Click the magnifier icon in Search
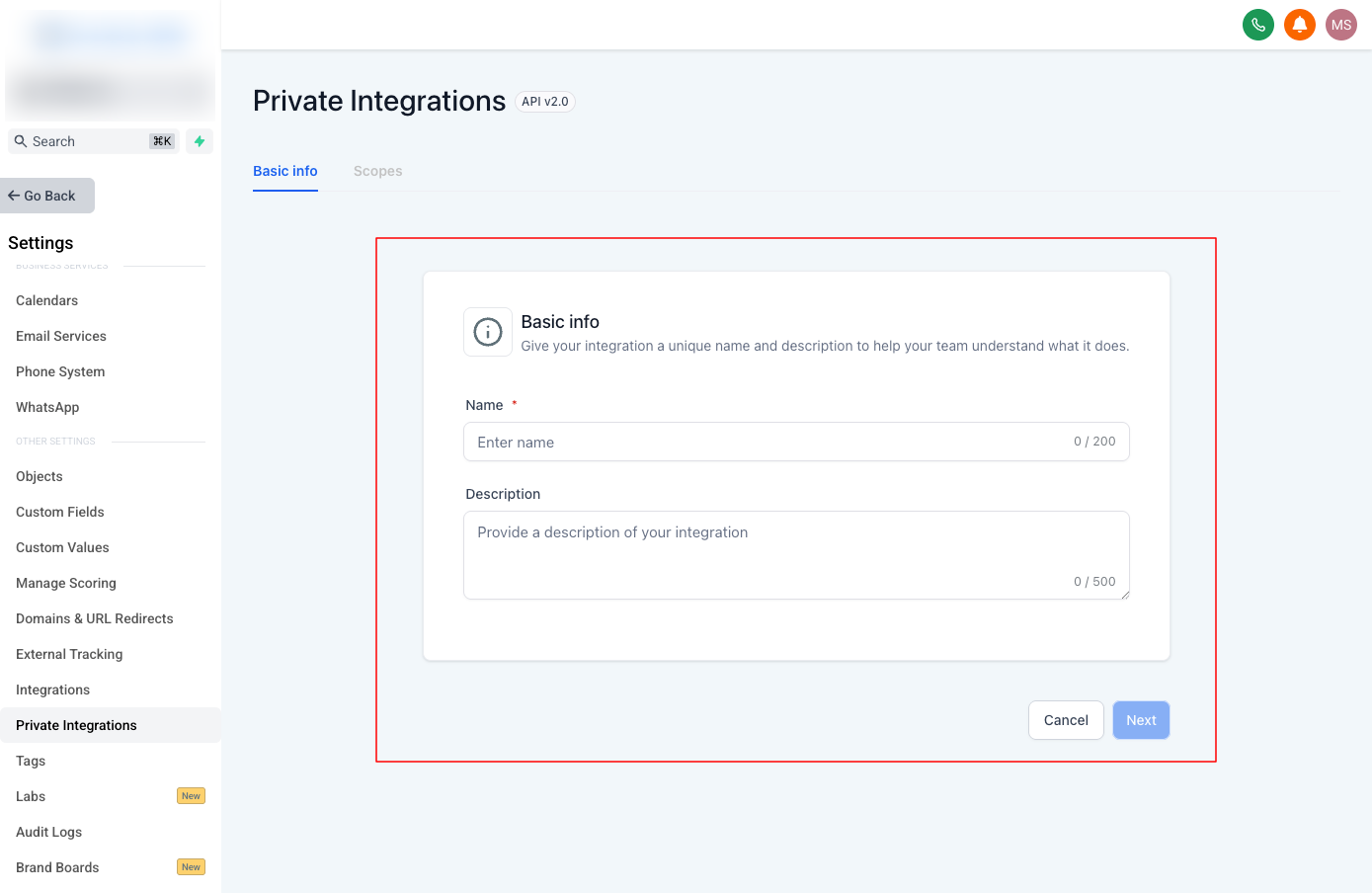Image resolution: width=1372 pixels, height=893 pixels. 21,141
